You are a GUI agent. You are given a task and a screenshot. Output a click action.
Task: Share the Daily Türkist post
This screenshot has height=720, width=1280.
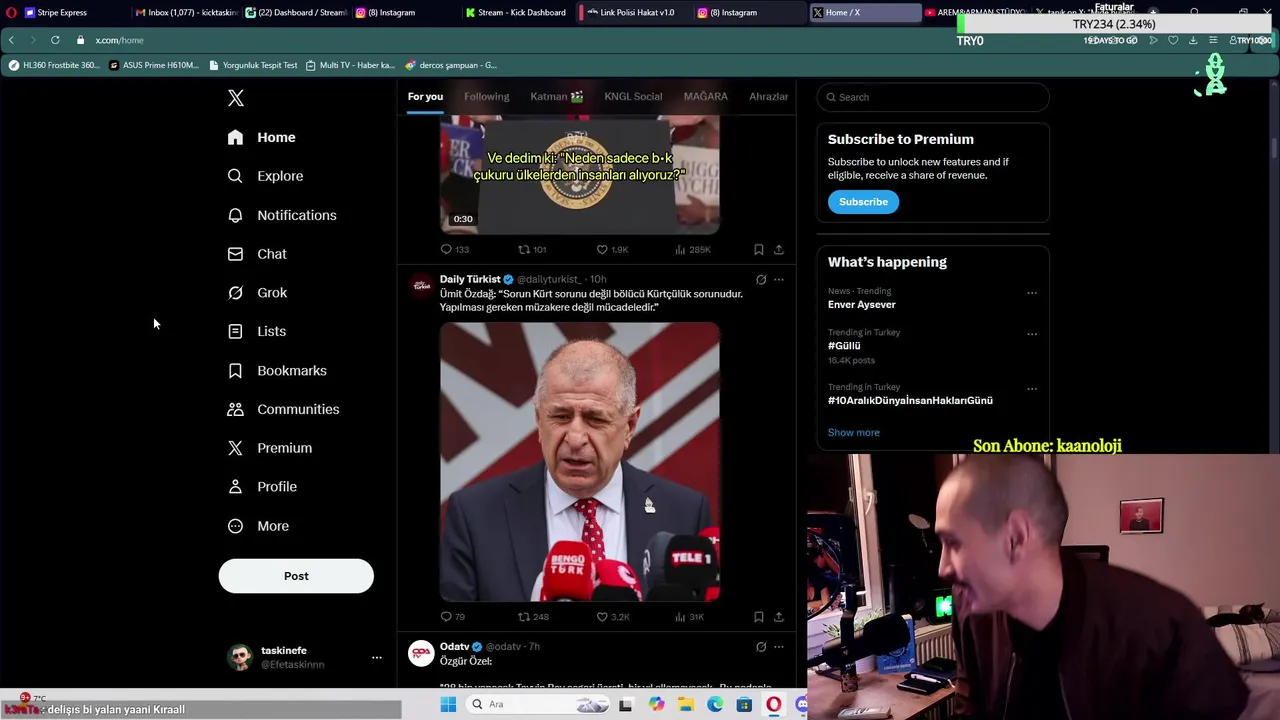[779, 617]
